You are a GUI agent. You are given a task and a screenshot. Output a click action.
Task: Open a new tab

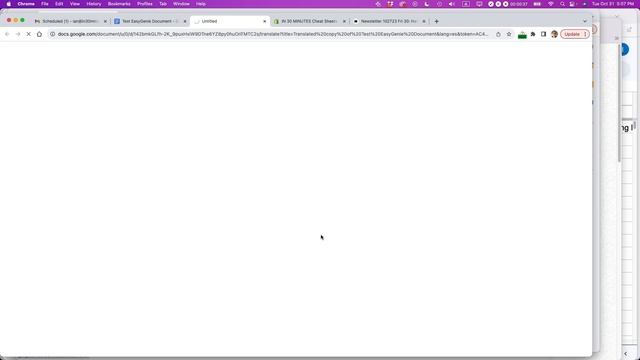(436, 21)
